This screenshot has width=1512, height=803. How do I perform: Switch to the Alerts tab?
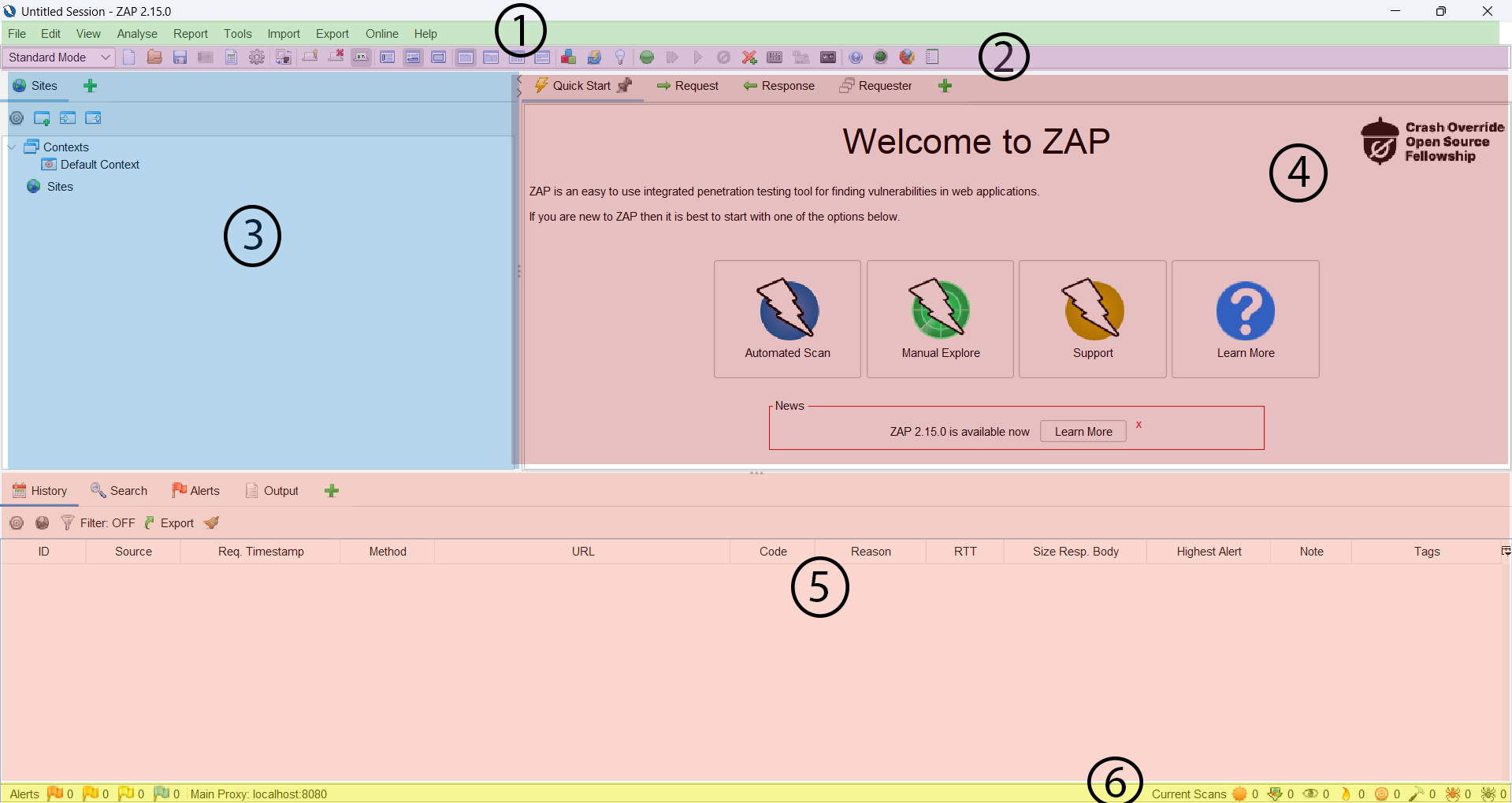coord(196,491)
